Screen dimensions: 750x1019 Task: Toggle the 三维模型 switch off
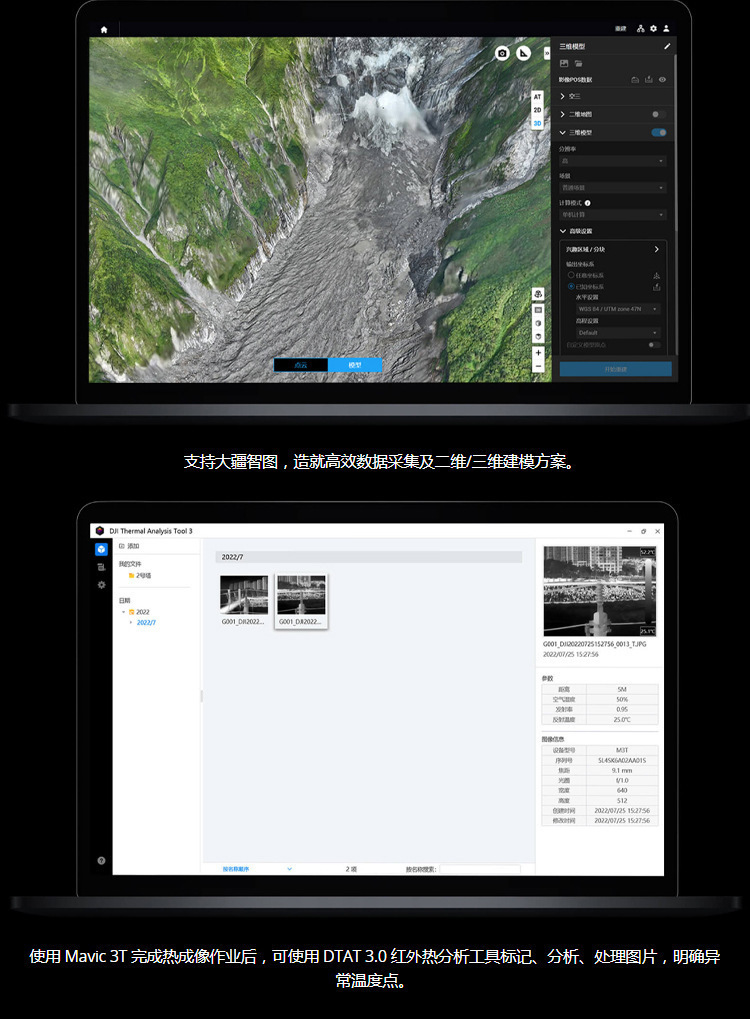coord(658,133)
